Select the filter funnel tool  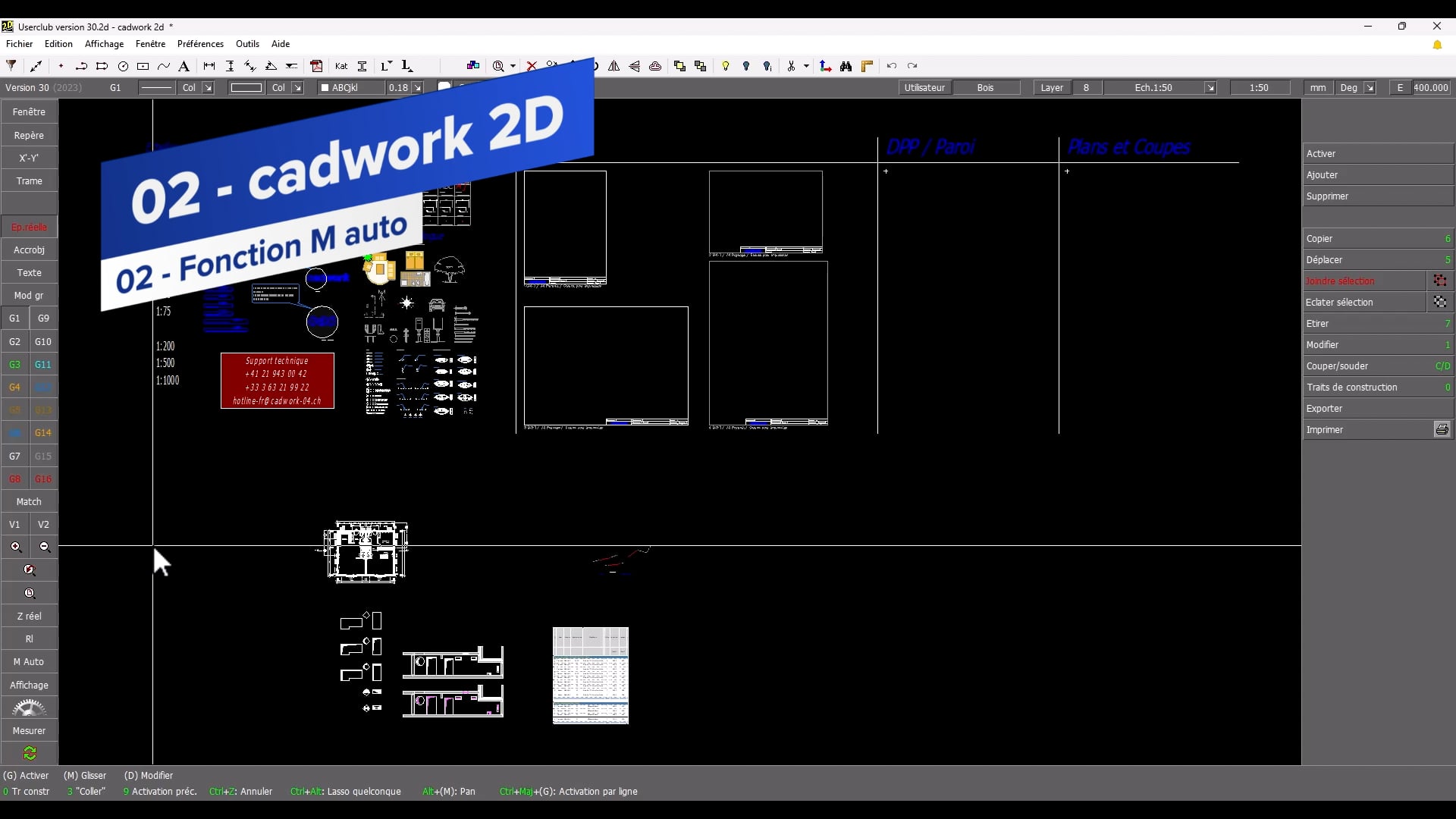coord(11,66)
